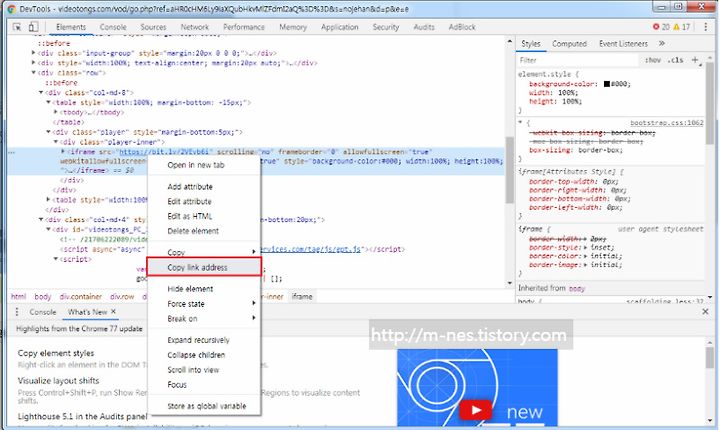The image size is (720, 430).
Task: Open the drawer three-dot menu
Action: pos(17,312)
